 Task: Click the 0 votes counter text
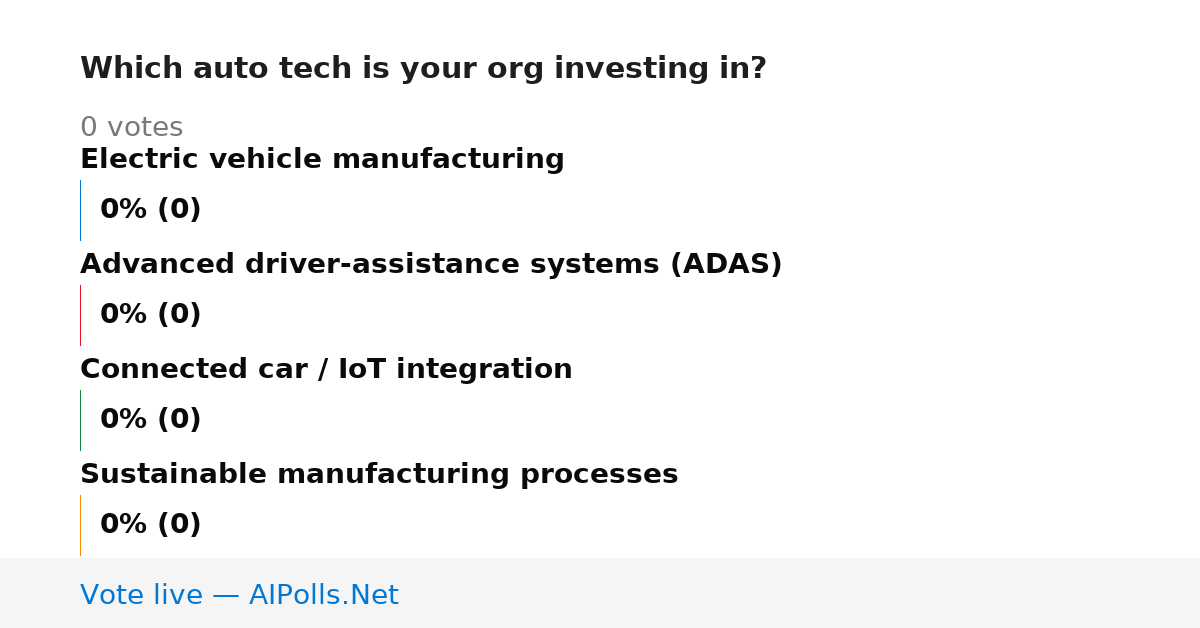coord(131,128)
